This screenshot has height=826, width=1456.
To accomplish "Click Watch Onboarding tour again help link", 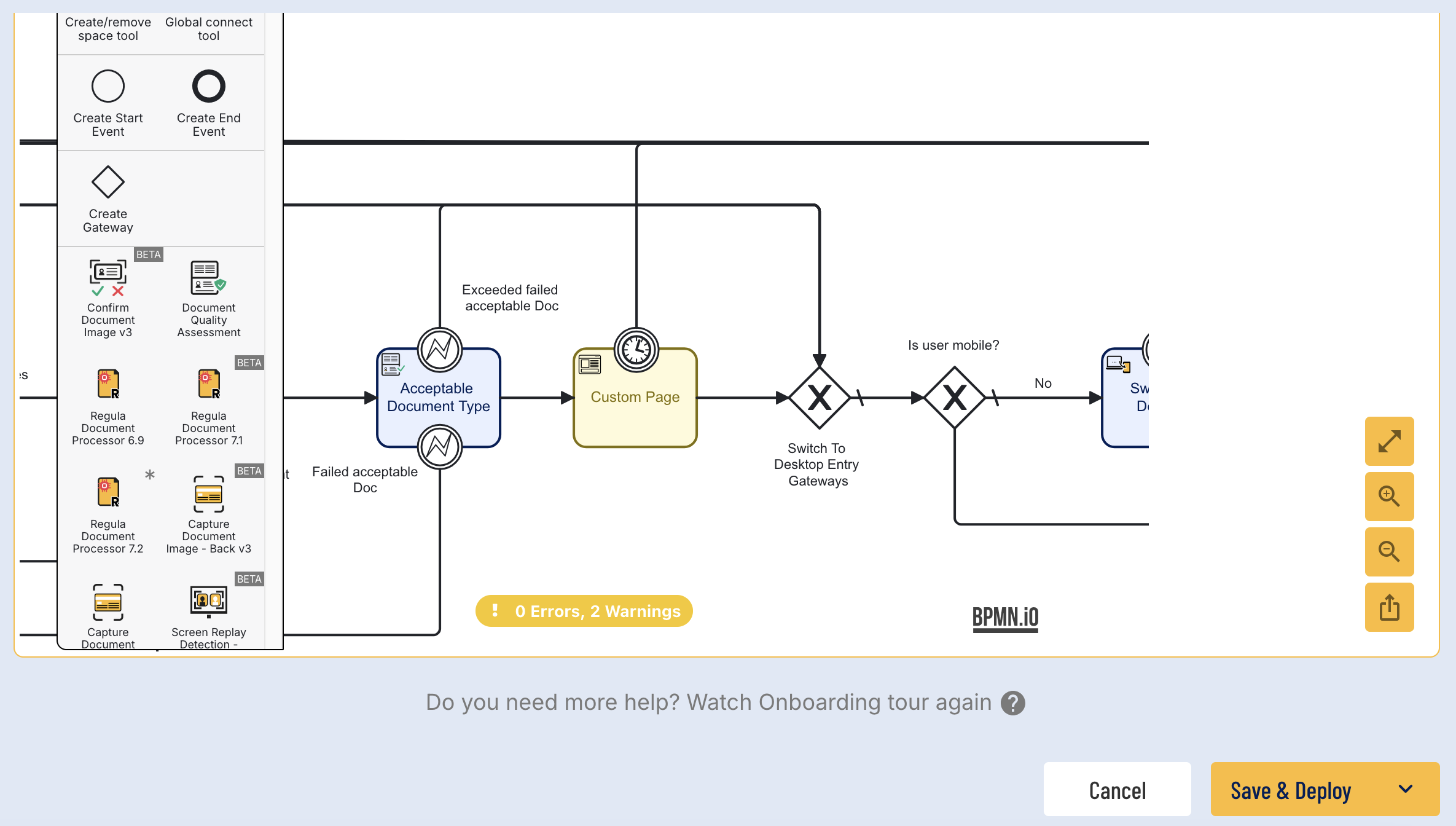I will coord(709,702).
